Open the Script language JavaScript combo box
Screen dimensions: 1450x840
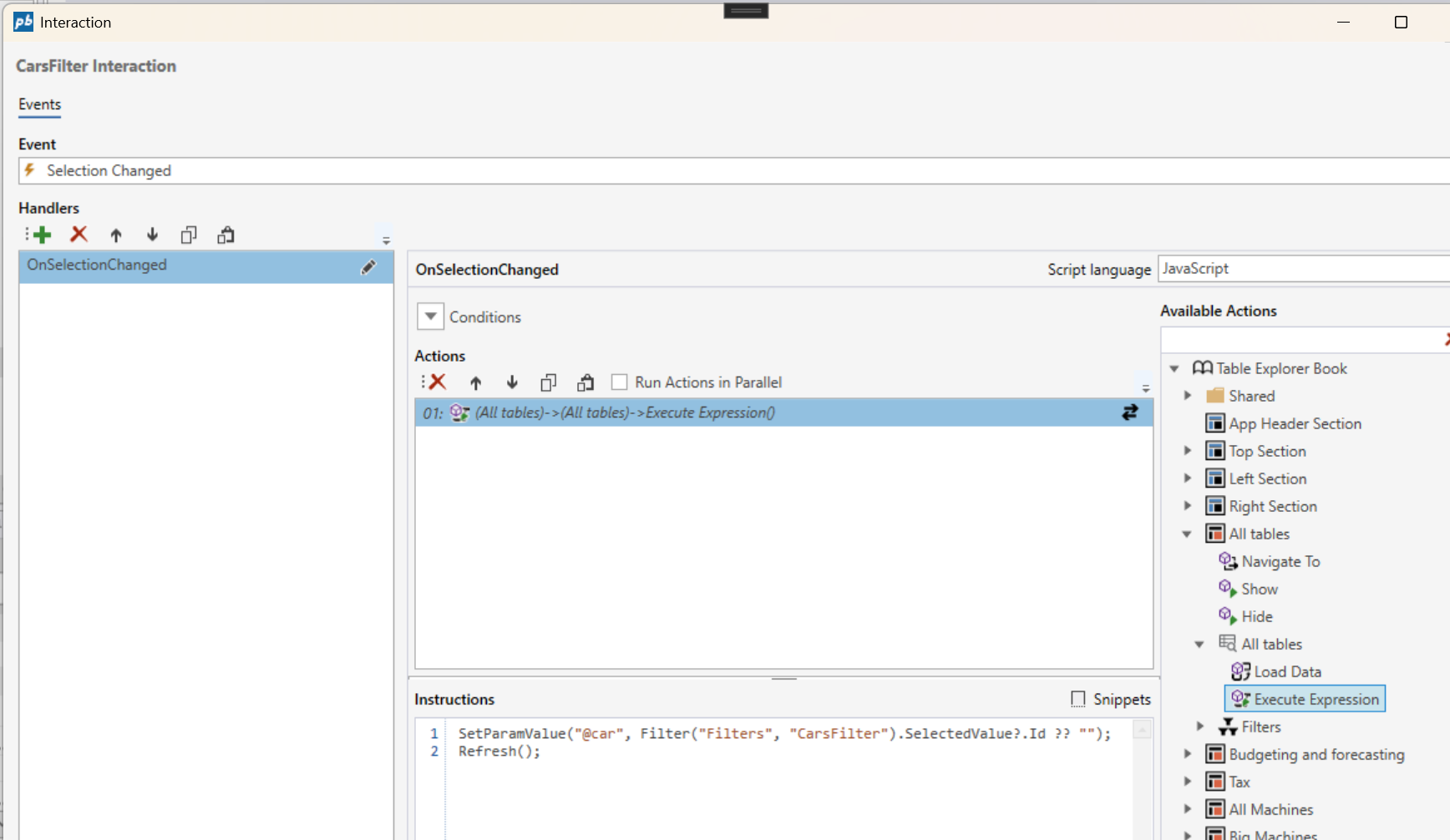[x=1303, y=269]
